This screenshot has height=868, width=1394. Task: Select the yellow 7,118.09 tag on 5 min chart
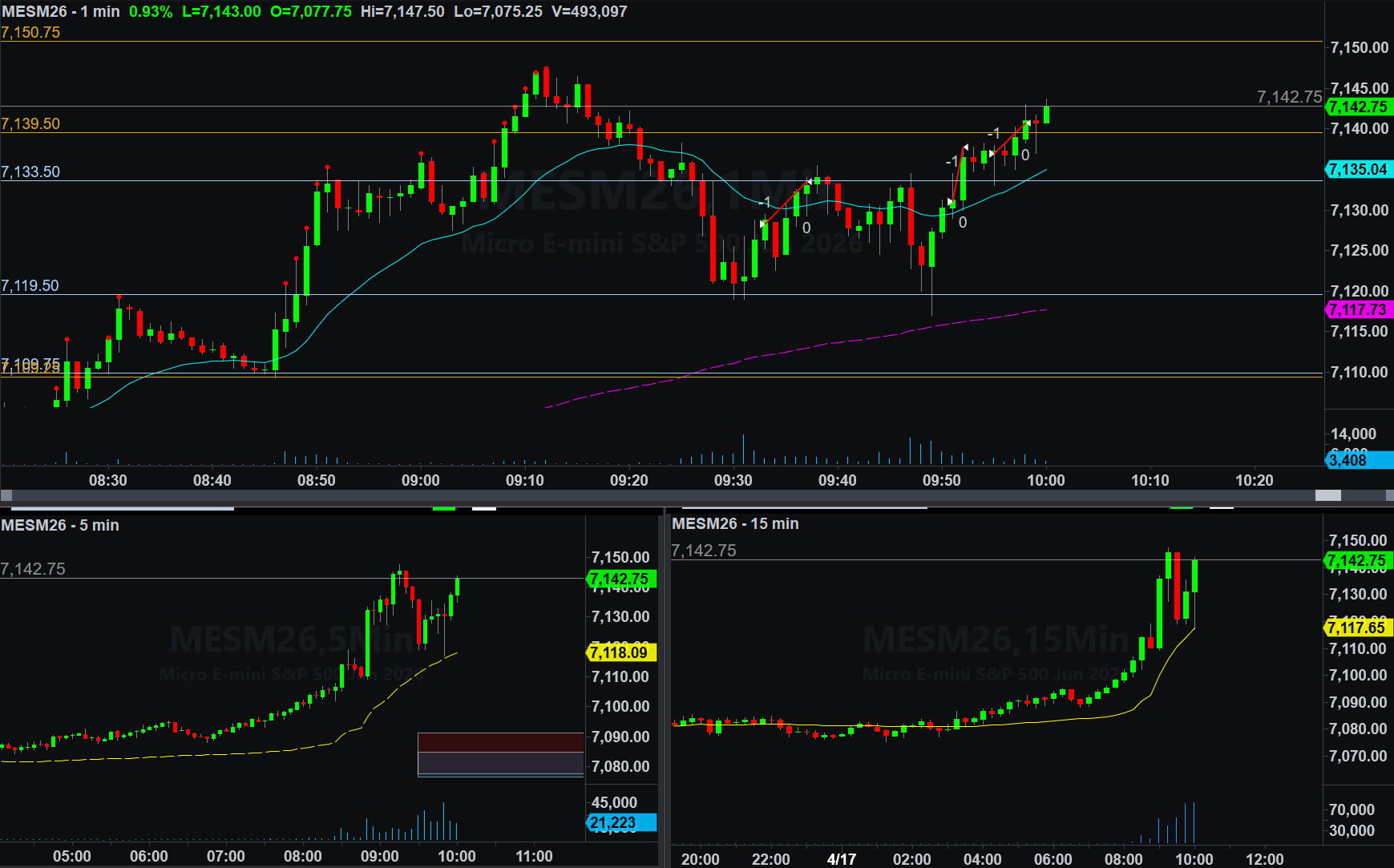click(621, 652)
